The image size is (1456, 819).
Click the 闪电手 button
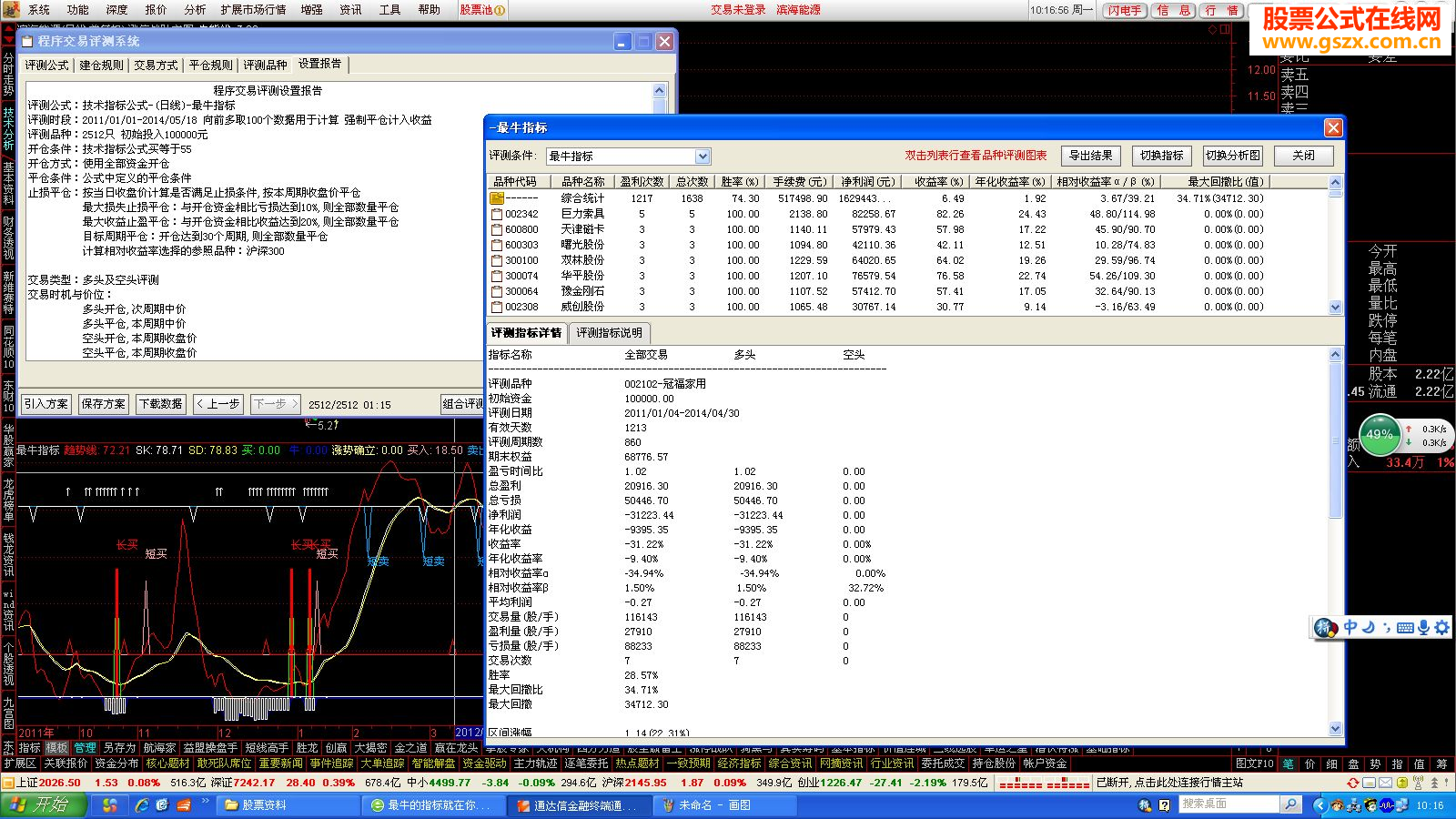click(1124, 10)
